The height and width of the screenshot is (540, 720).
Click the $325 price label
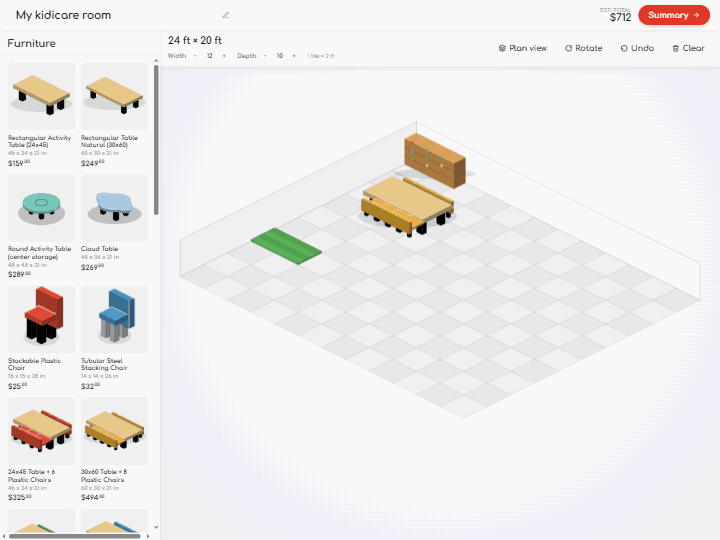20,497
